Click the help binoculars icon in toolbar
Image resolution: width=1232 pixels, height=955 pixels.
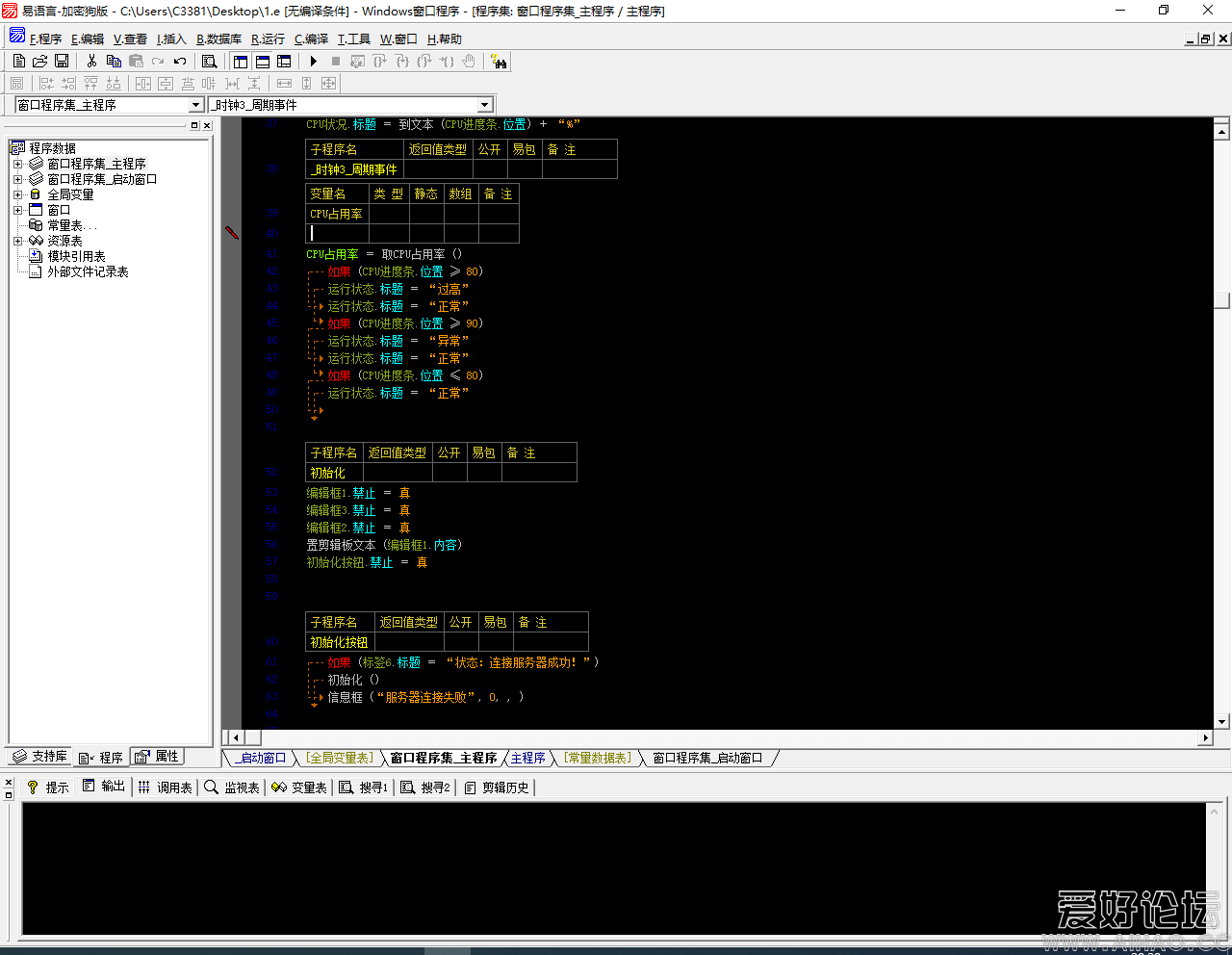point(499,61)
